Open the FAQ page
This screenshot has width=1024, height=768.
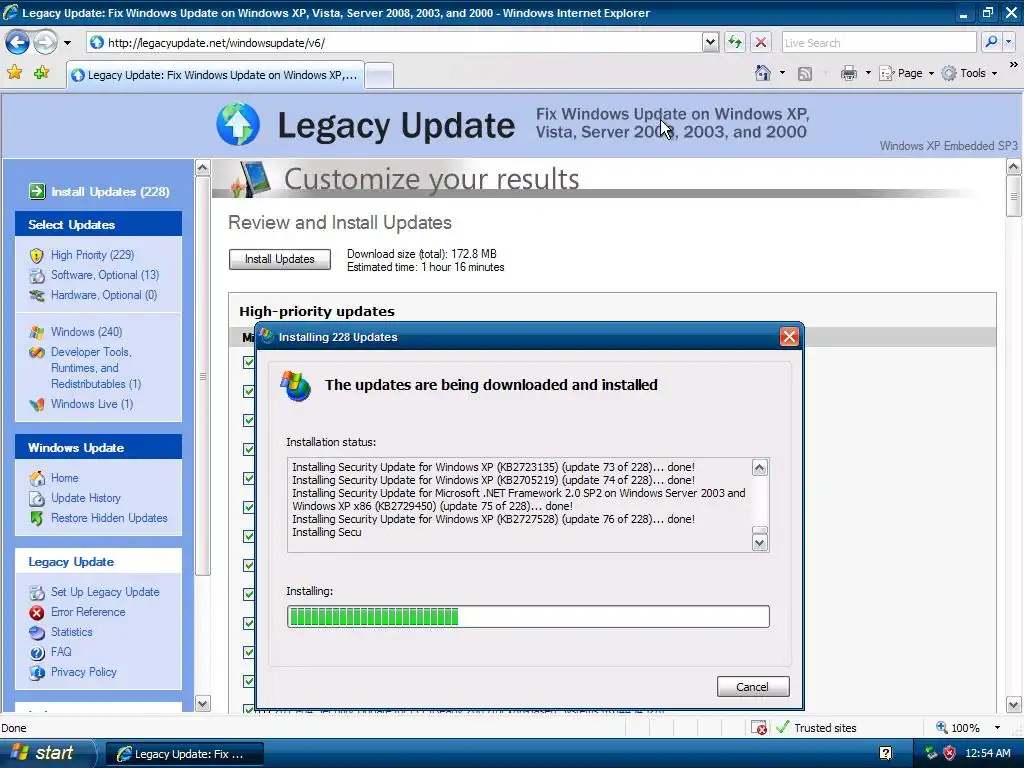coord(61,652)
